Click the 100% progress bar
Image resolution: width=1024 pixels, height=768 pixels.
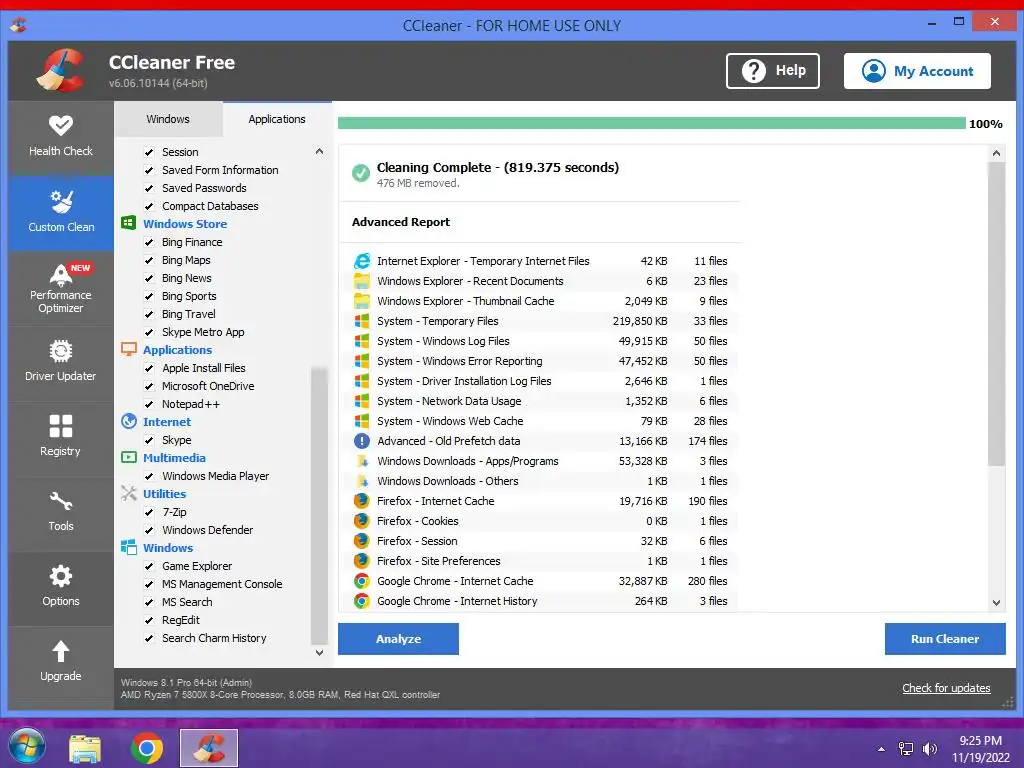651,123
